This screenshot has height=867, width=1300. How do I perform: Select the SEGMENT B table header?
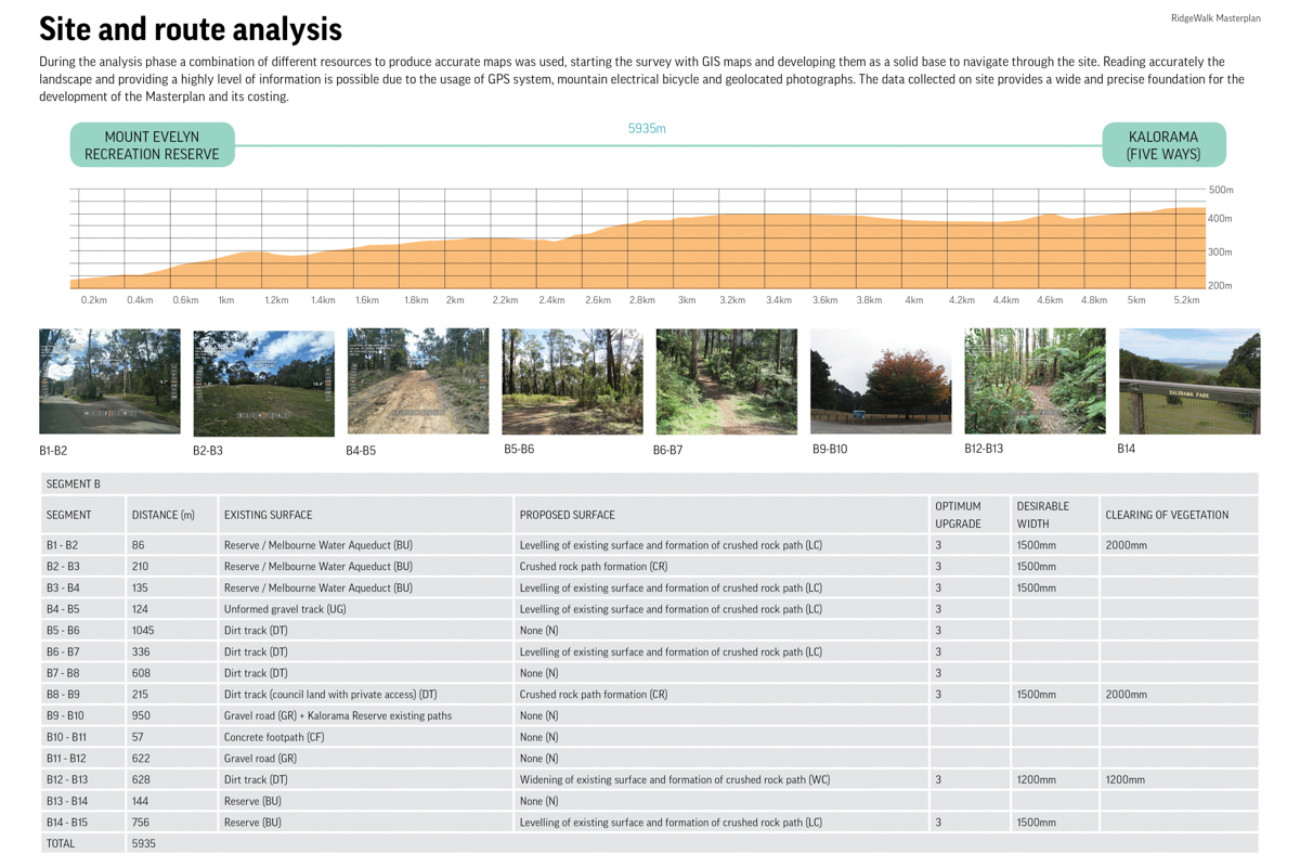point(77,482)
